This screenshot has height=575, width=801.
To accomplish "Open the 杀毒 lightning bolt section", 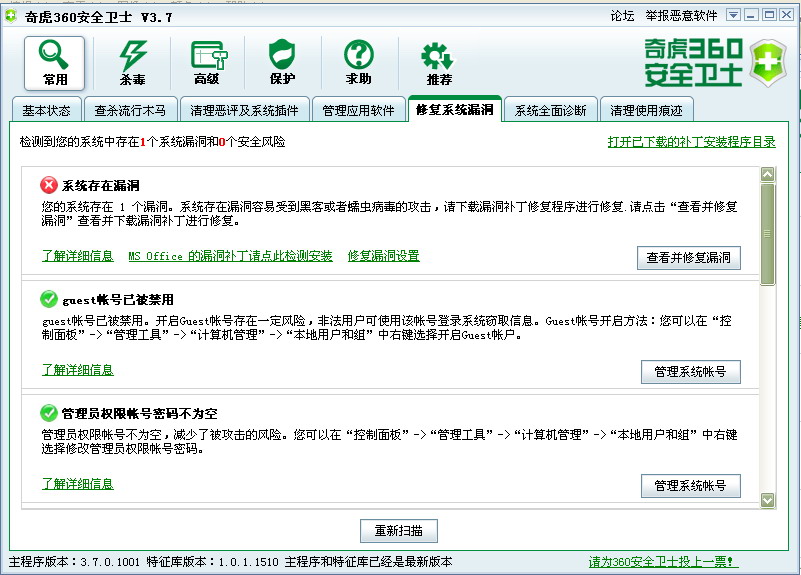I will point(132,63).
